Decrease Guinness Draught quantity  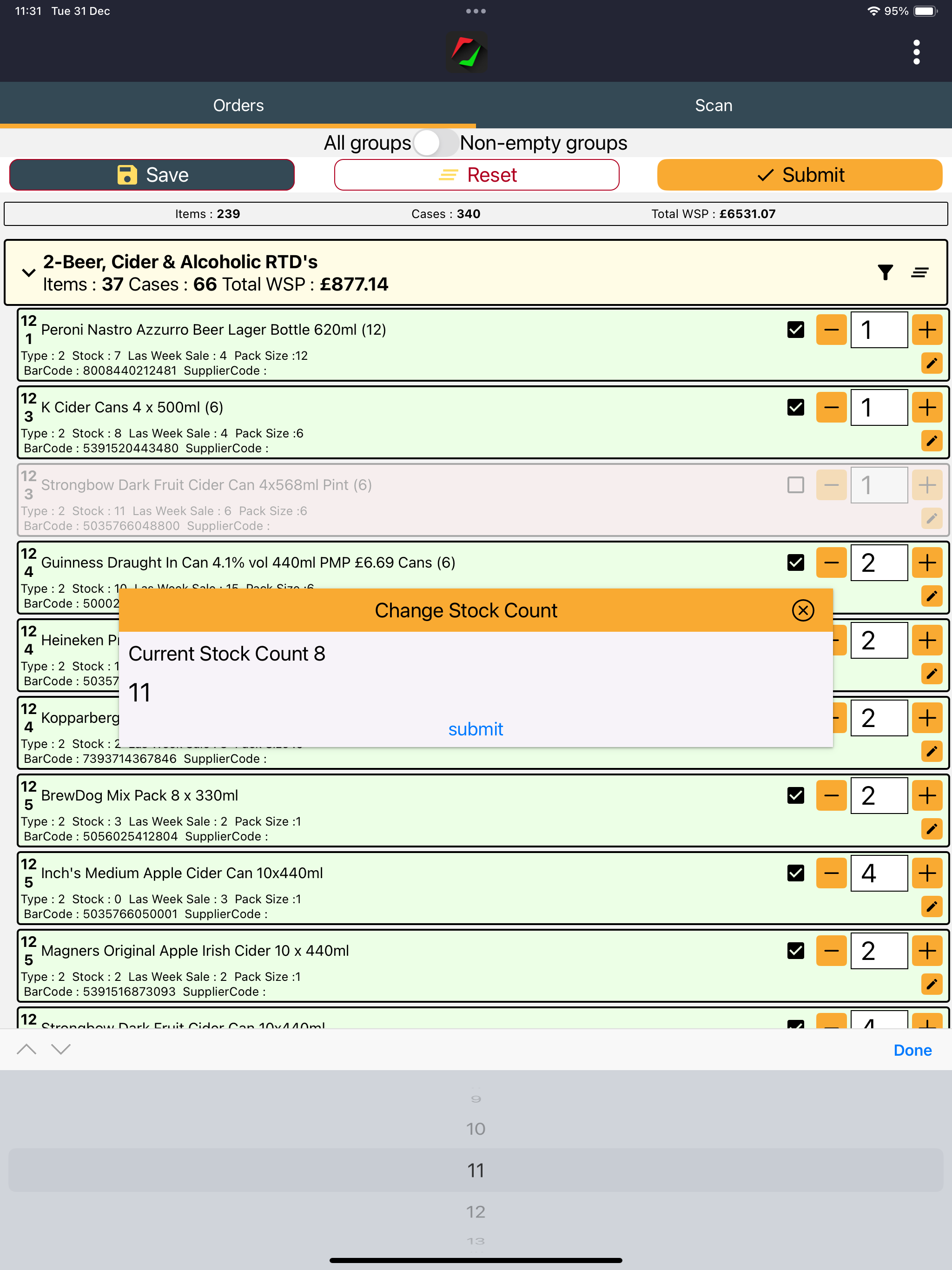point(832,562)
